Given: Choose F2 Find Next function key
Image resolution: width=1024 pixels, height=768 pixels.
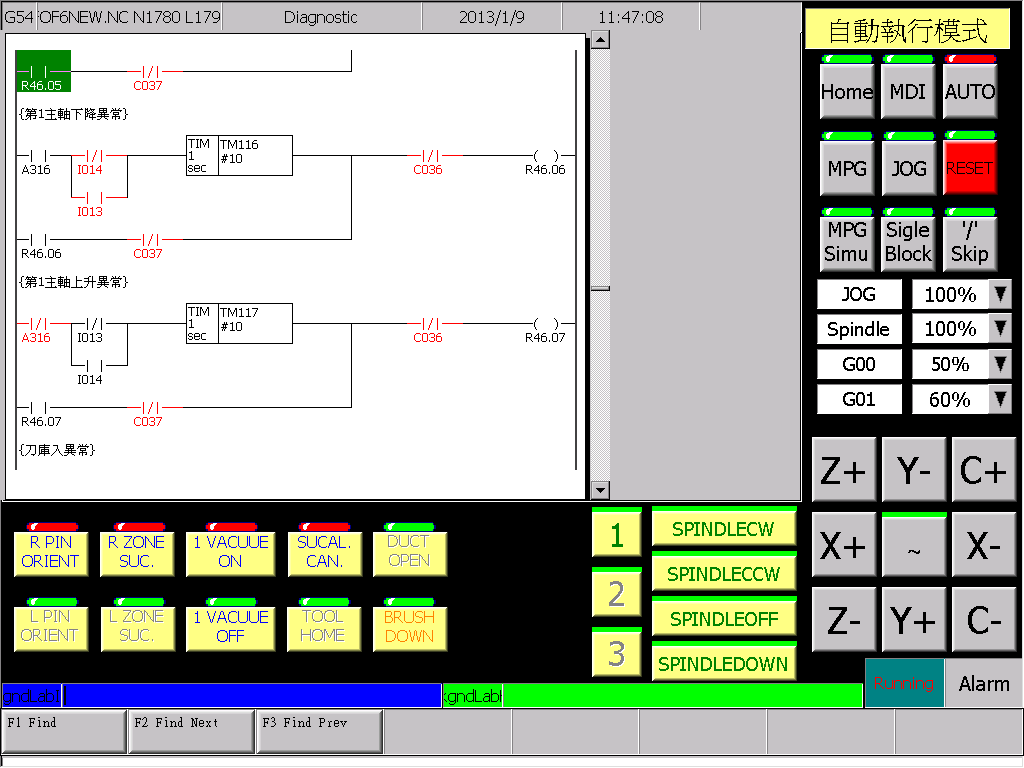Looking at the screenshot, I should [x=191, y=731].
